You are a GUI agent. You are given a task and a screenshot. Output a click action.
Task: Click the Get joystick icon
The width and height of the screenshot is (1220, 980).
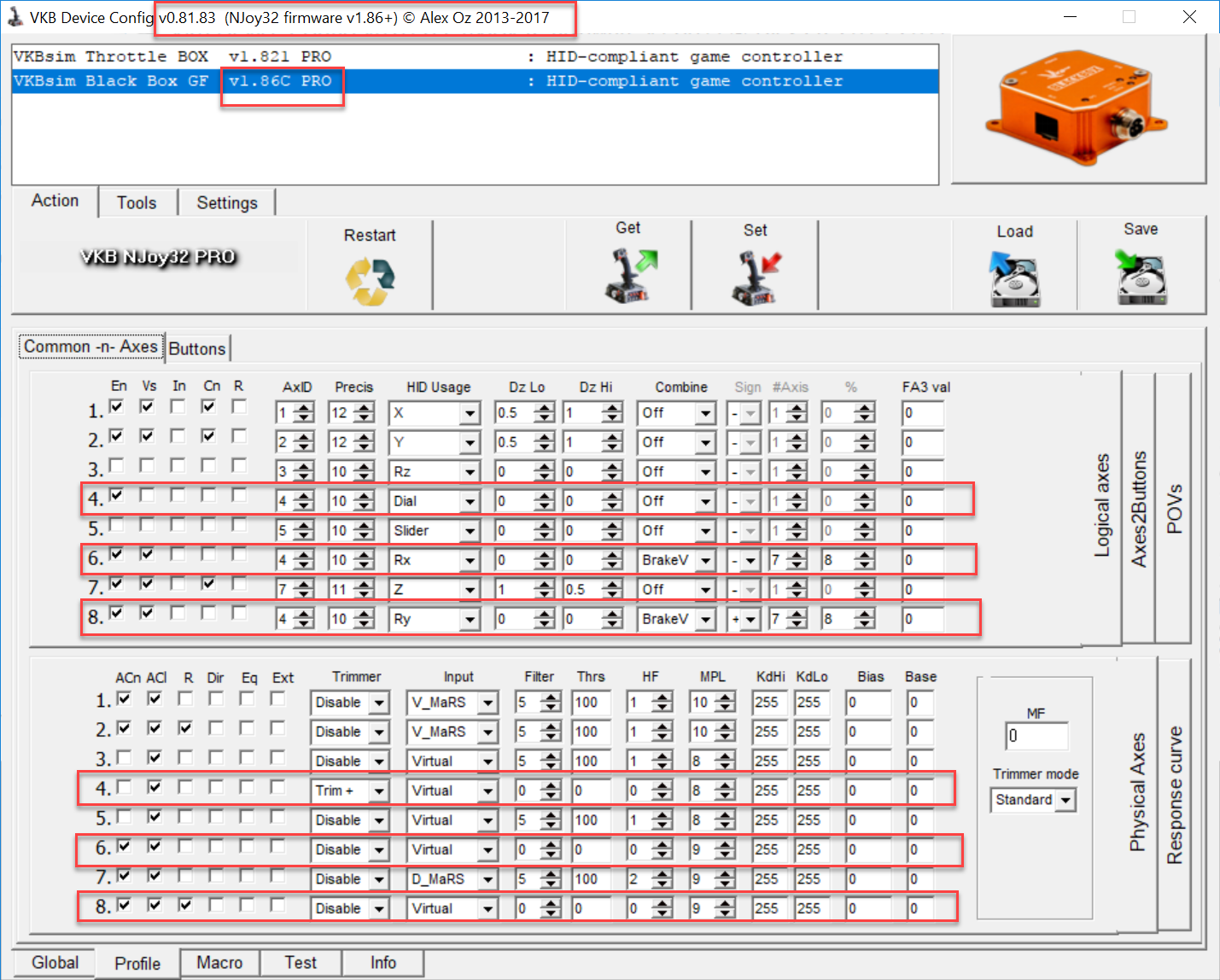click(632, 275)
